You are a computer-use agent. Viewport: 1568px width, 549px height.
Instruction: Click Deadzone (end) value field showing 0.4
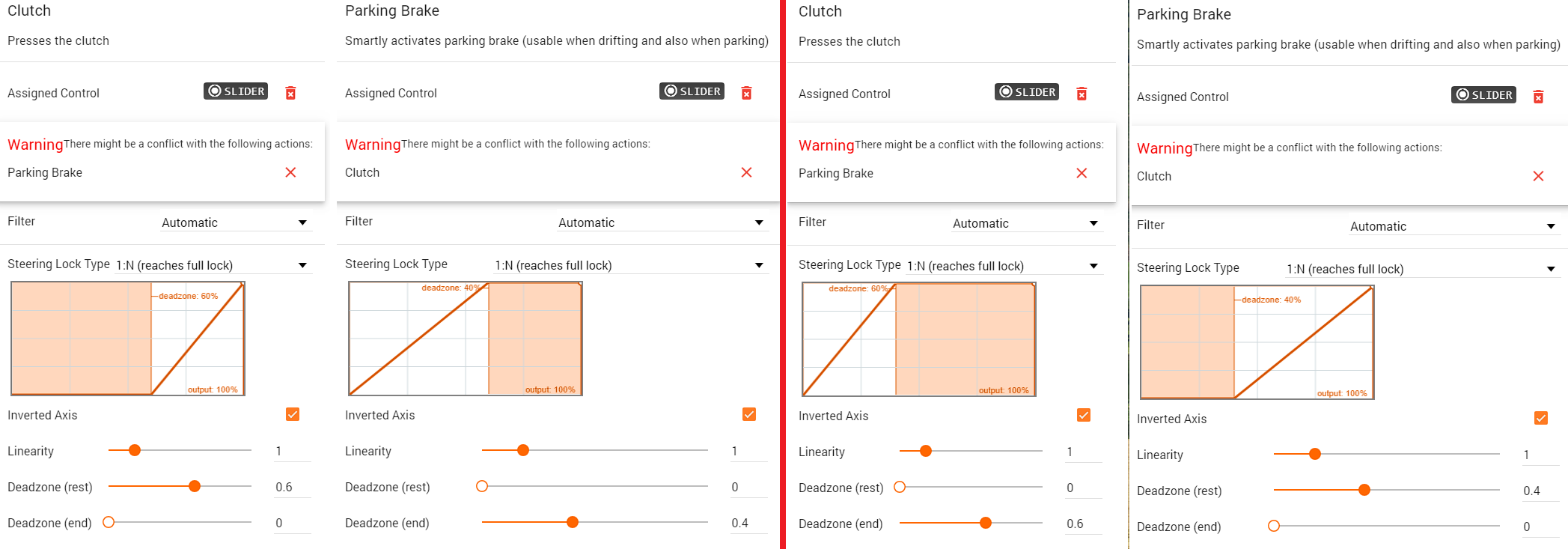pos(749,523)
